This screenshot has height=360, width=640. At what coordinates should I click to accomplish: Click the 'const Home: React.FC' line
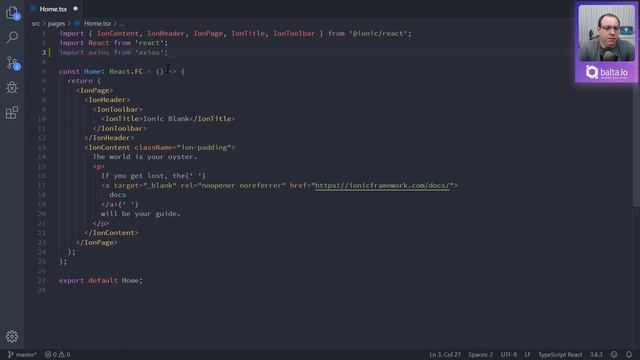(x=122, y=71)
